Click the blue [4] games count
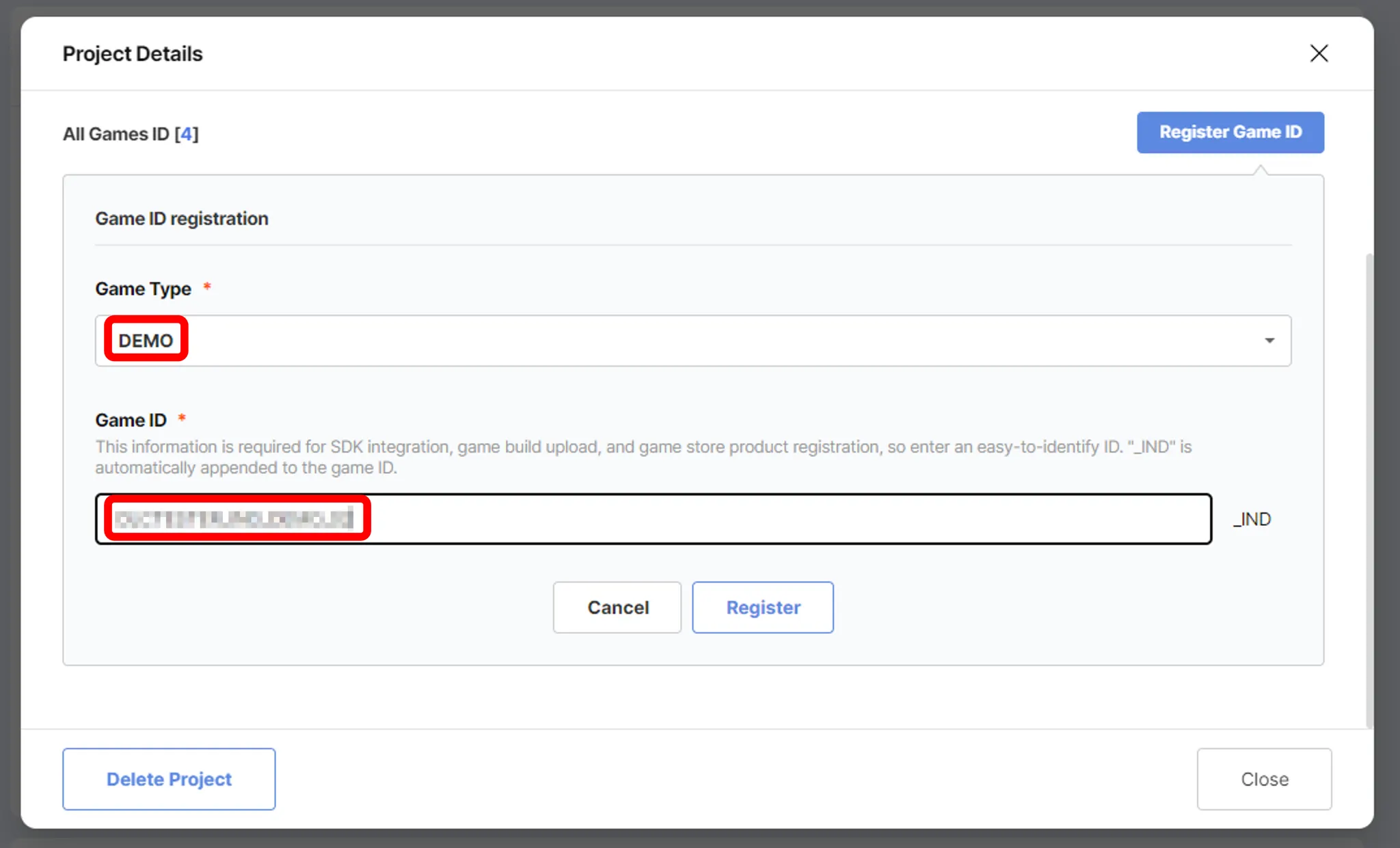The height and width of the screenshot is (848, 1400). coord(187,134)
